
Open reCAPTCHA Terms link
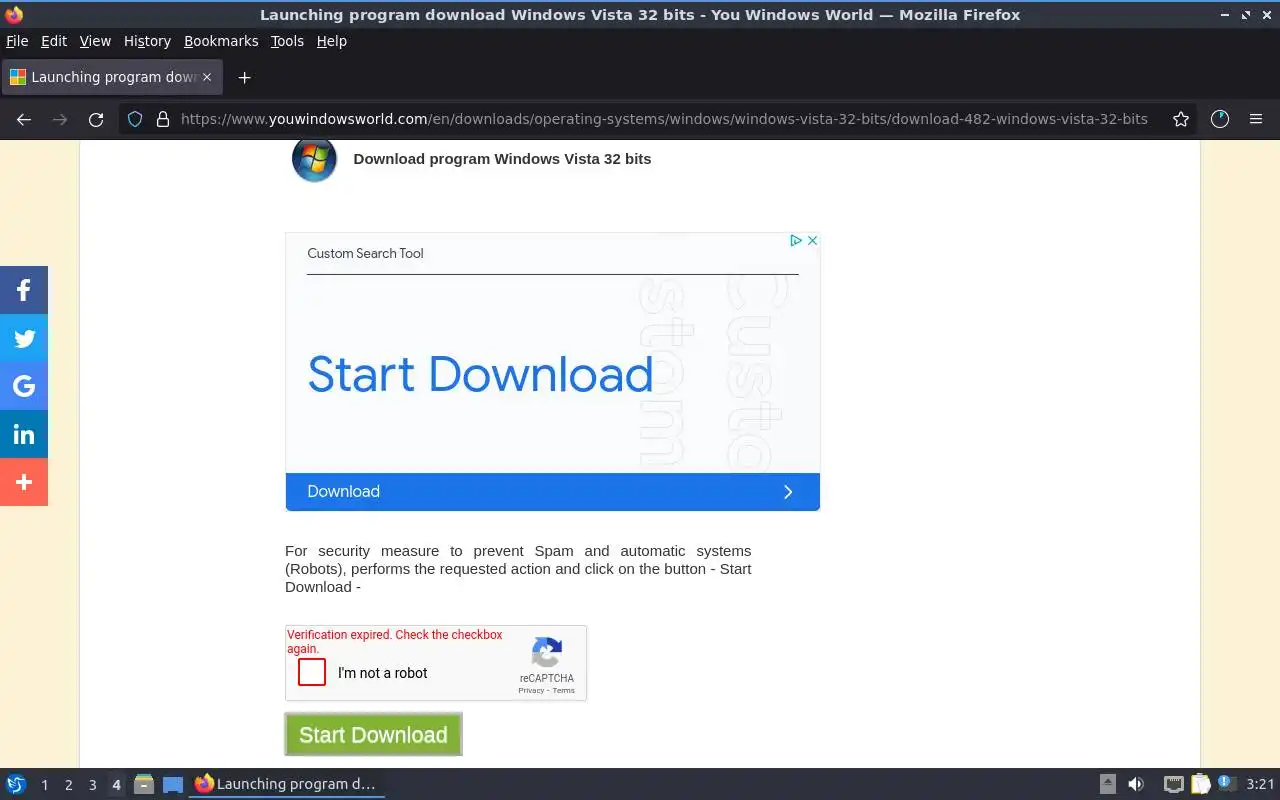[564, 691]
